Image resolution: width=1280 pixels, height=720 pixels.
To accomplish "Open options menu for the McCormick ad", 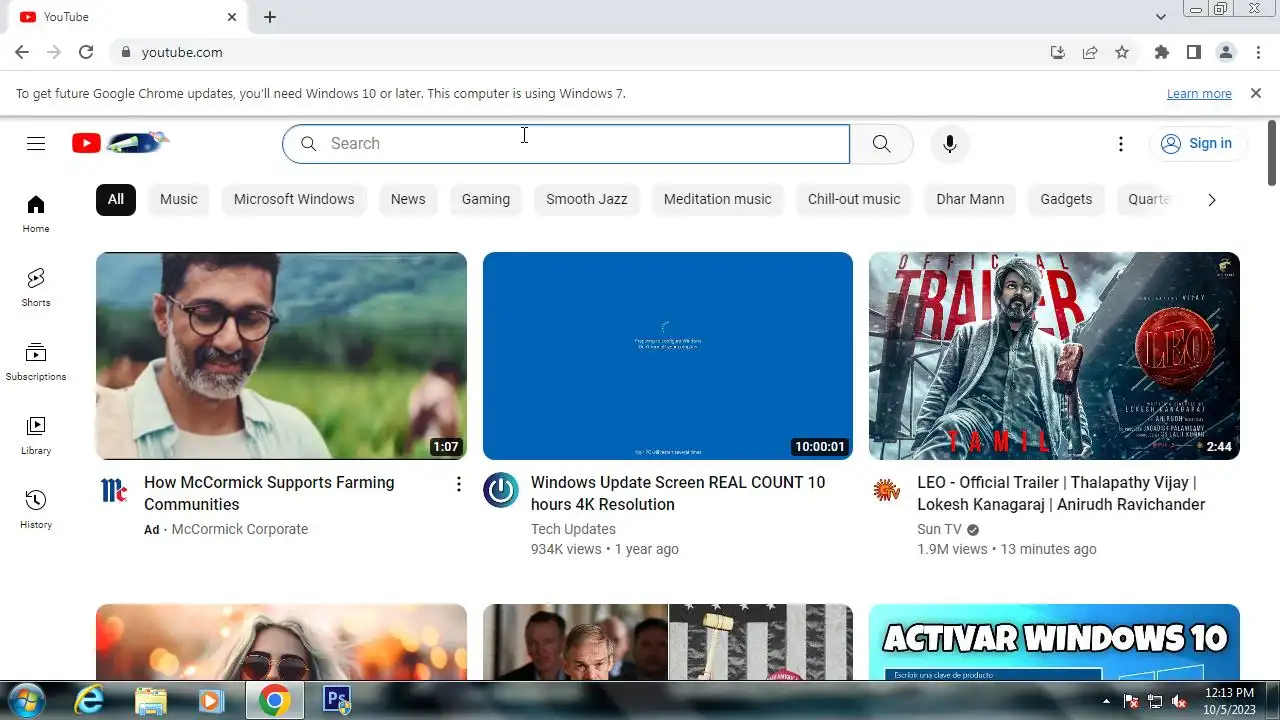I will (459, 484).
